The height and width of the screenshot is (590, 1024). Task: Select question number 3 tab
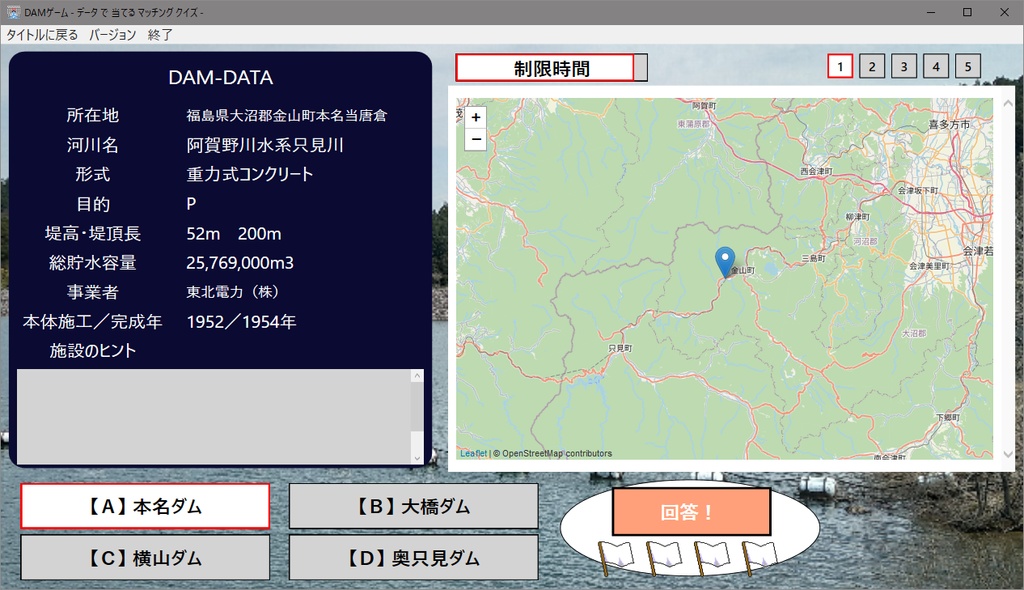[x=903, y=65]
